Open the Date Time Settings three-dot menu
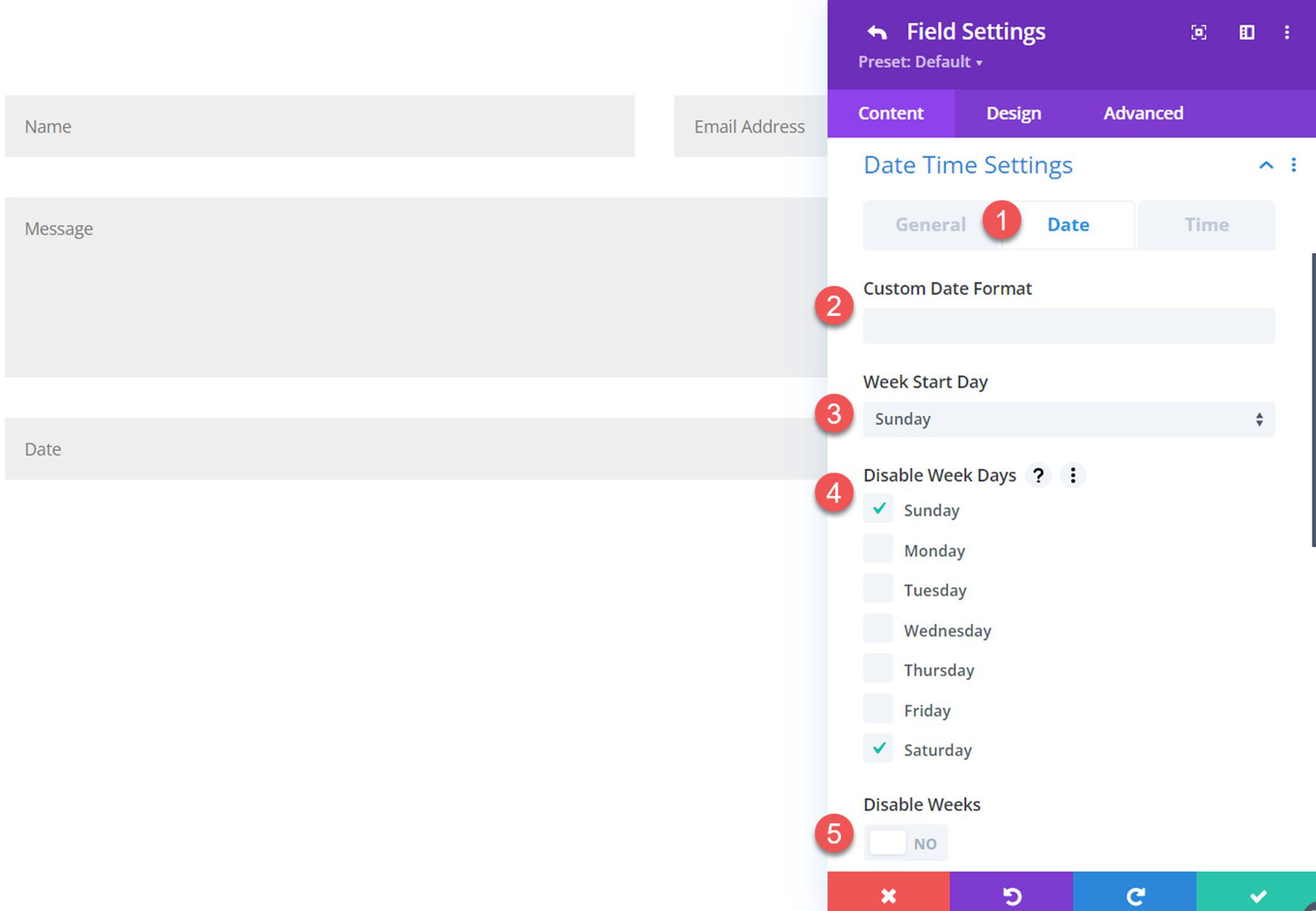1316x911 pixels. tap(1293, 165)
